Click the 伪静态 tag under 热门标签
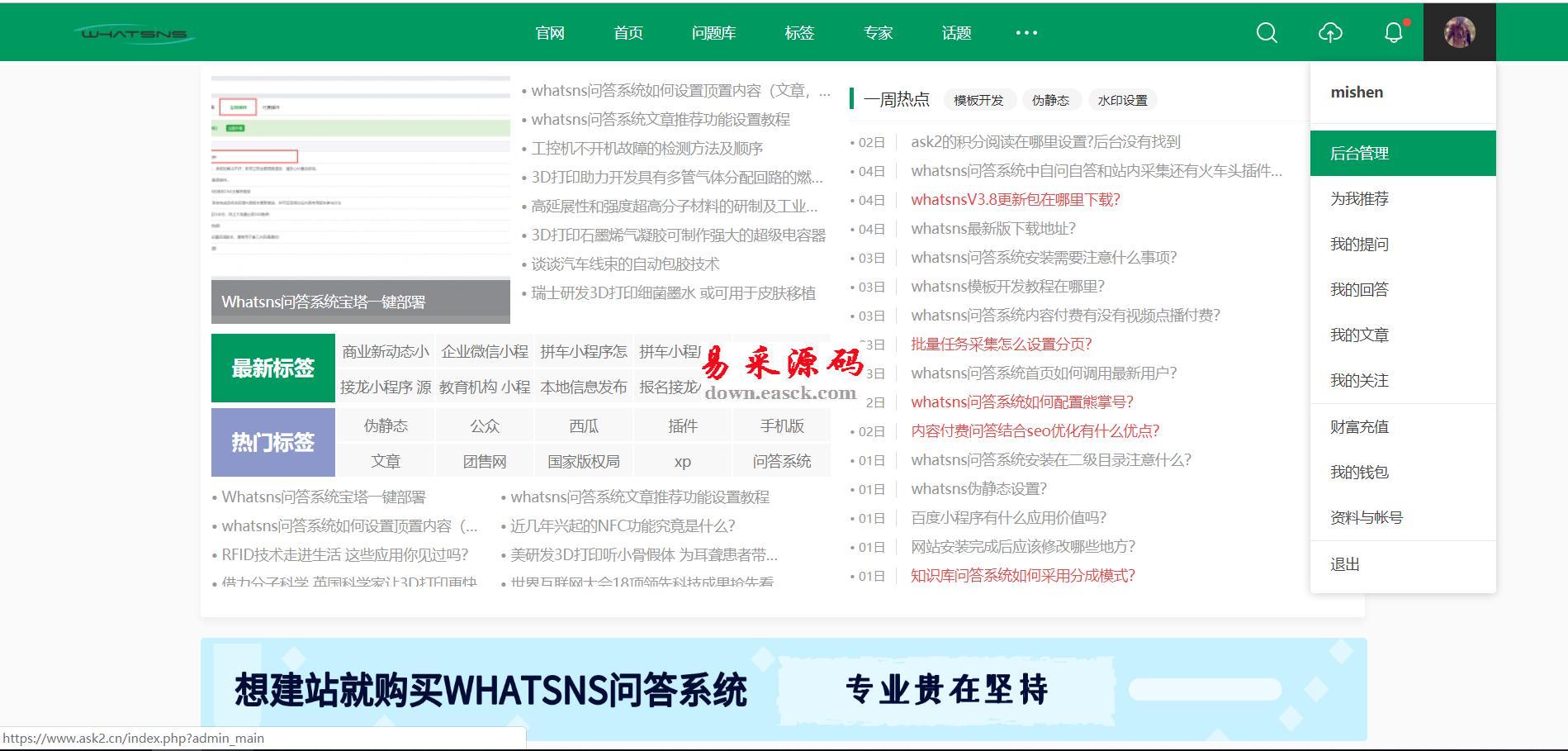The image size is (1568, 751). (x=386, y=426)
